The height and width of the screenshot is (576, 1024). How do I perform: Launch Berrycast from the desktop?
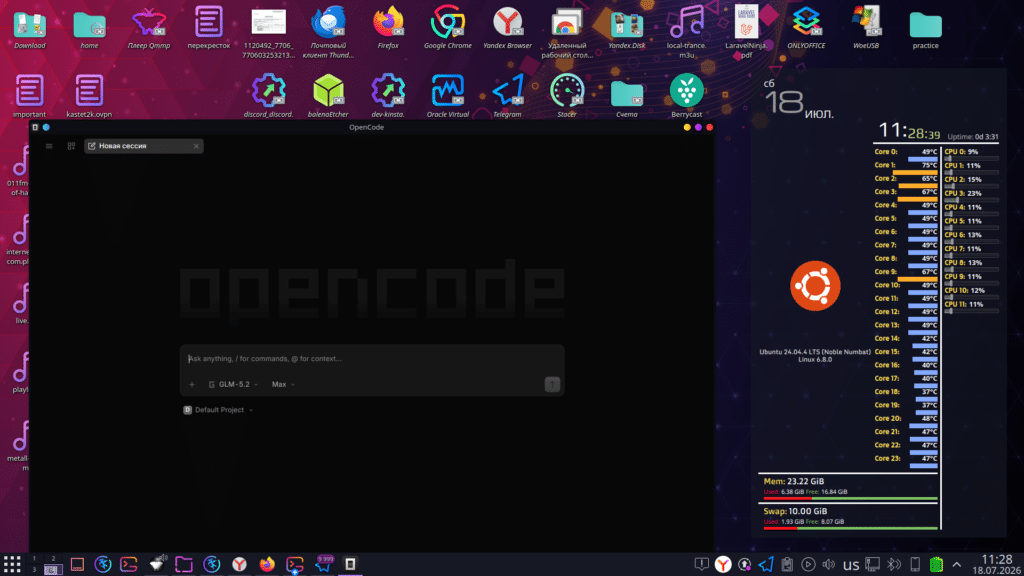[686, 97]
